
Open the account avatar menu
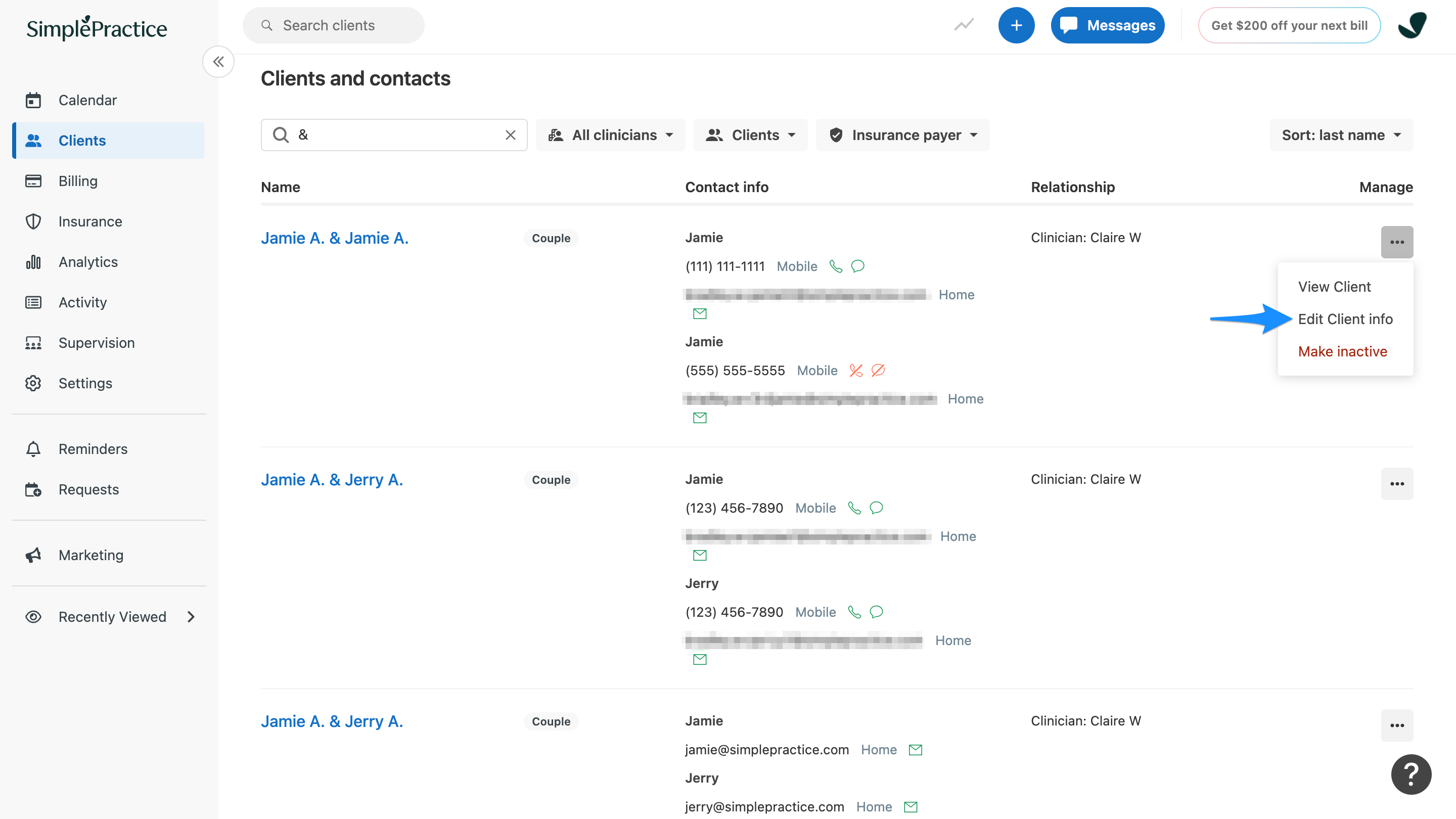coord(1412,25)
